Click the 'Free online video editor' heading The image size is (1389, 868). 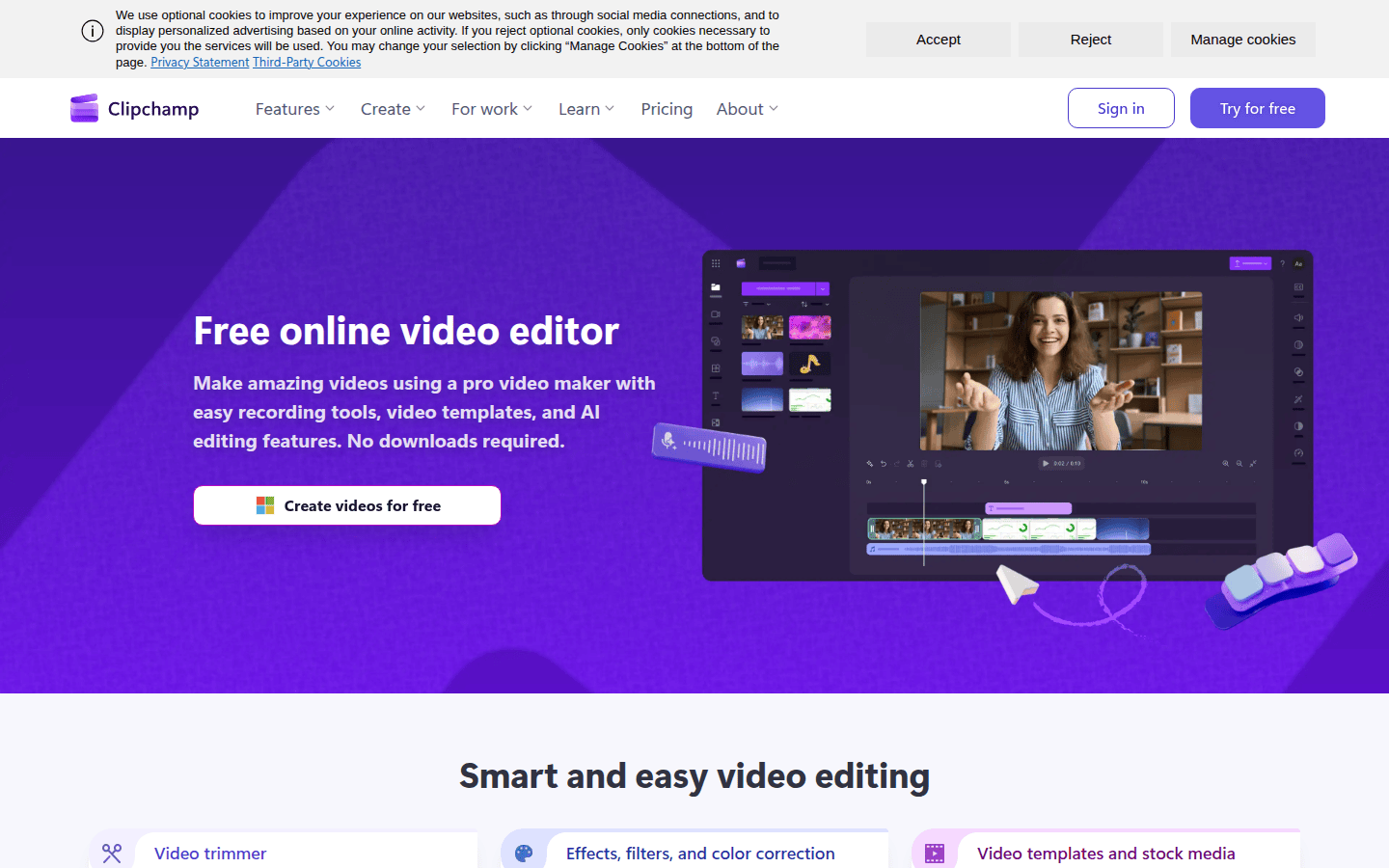[406, 331]
